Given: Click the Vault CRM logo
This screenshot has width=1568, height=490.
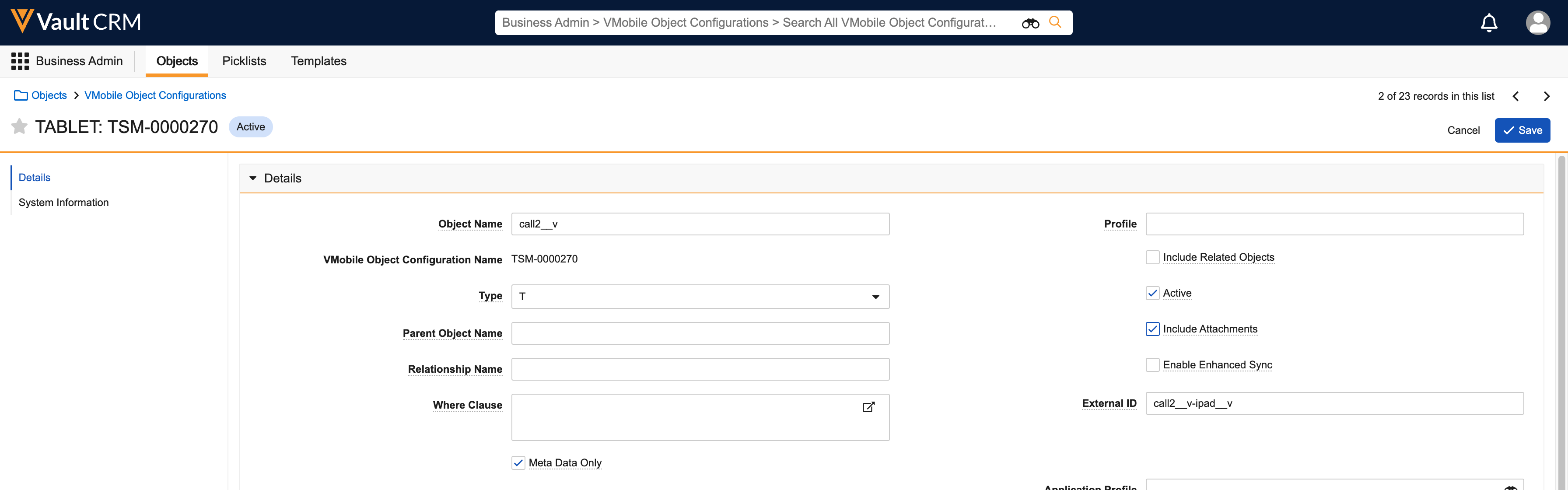Looking at the screenshot, I should pos(76,22).
